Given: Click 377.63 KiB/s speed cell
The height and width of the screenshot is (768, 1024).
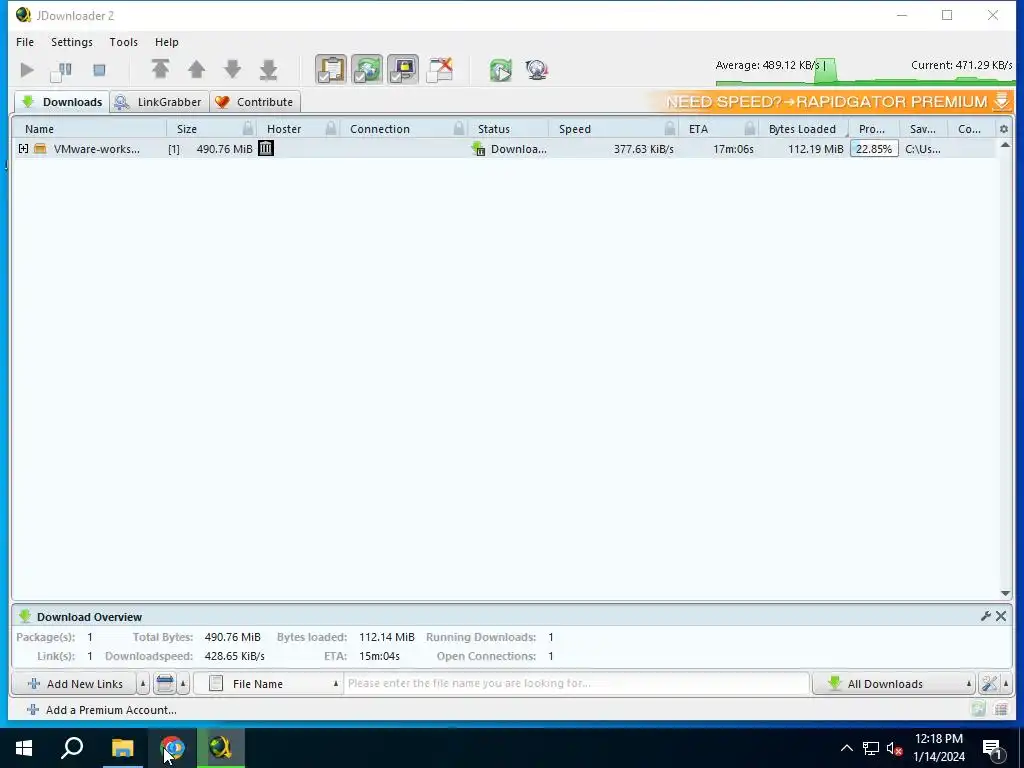Looking at the screenshot, I should [x=643, y=149].
